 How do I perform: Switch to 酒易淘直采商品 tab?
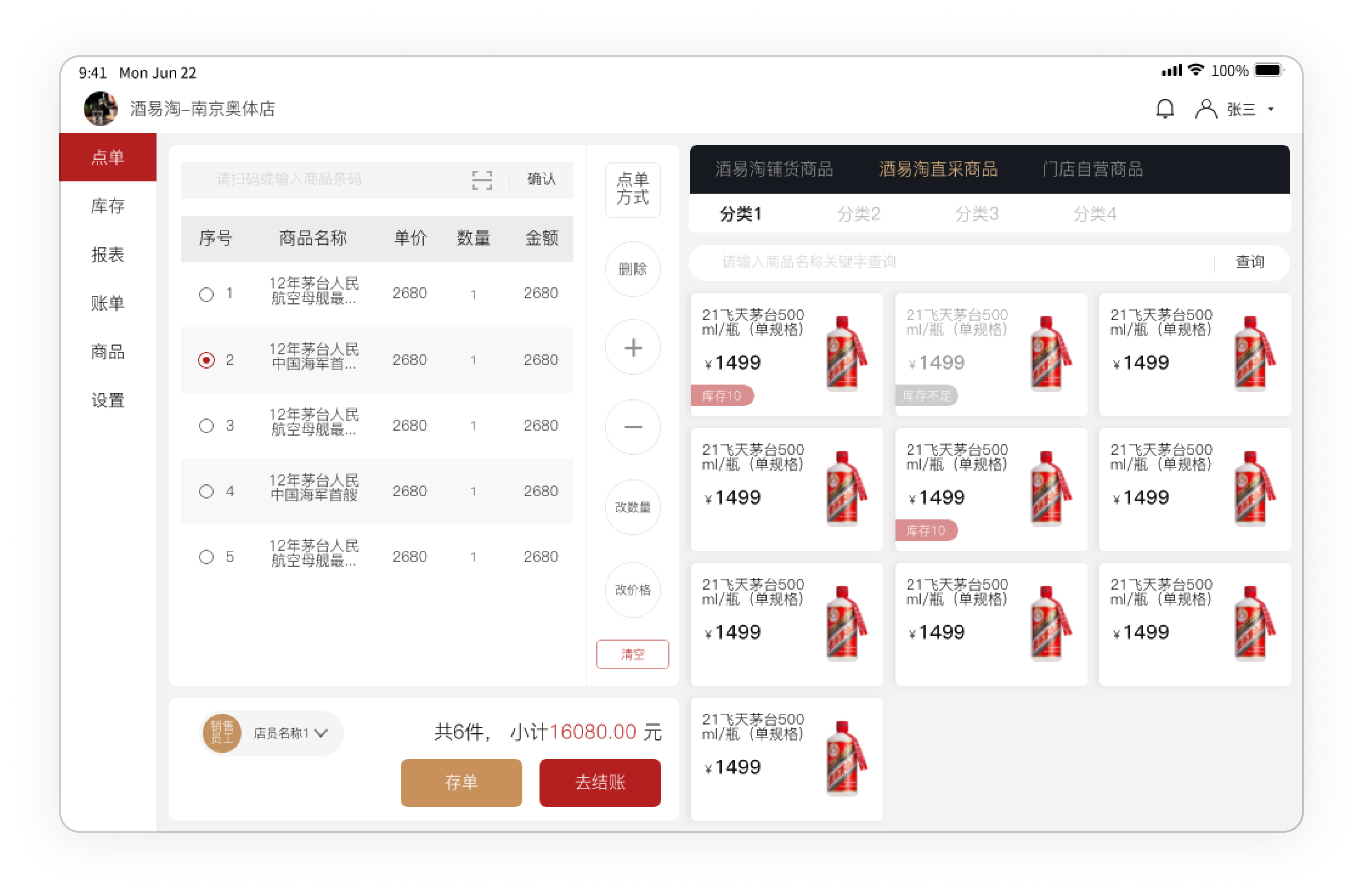(x=938, y=170)
